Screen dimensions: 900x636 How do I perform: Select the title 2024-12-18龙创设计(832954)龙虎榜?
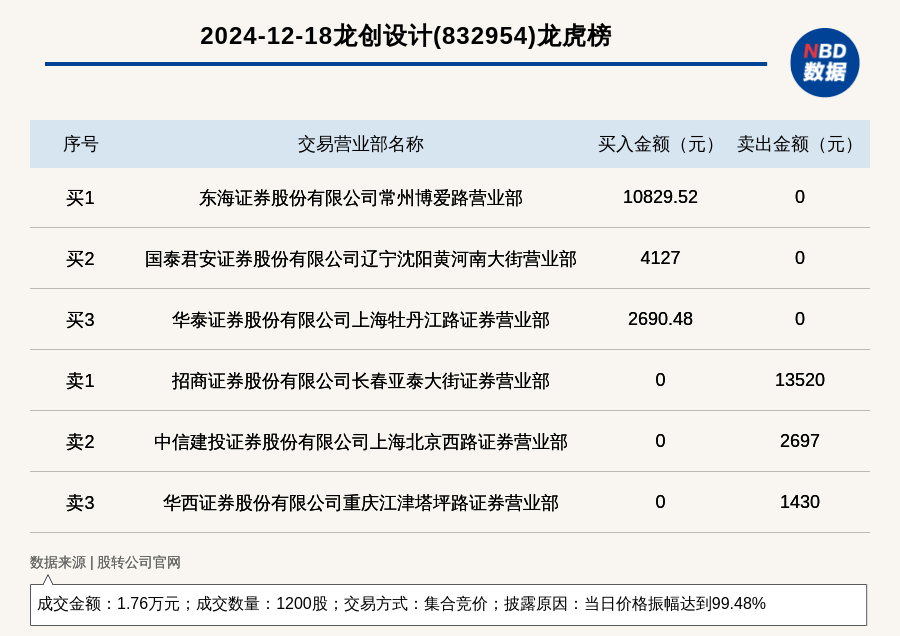coord(406,36)
